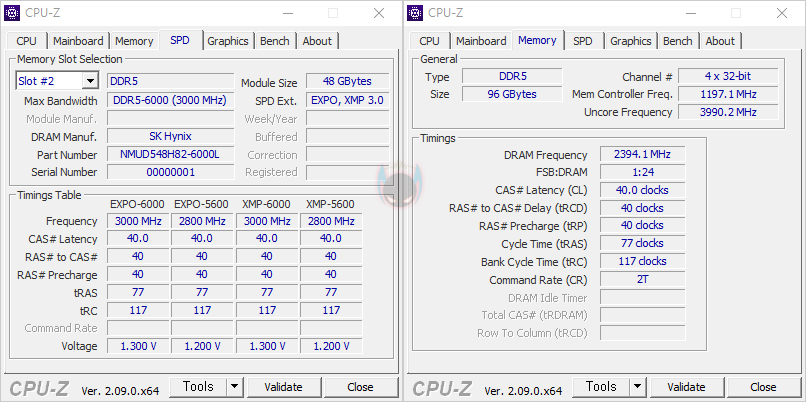This screenshot has width=806, height=402.
Task: Open the CPU tab in the left window
Action: pos(26,41)
